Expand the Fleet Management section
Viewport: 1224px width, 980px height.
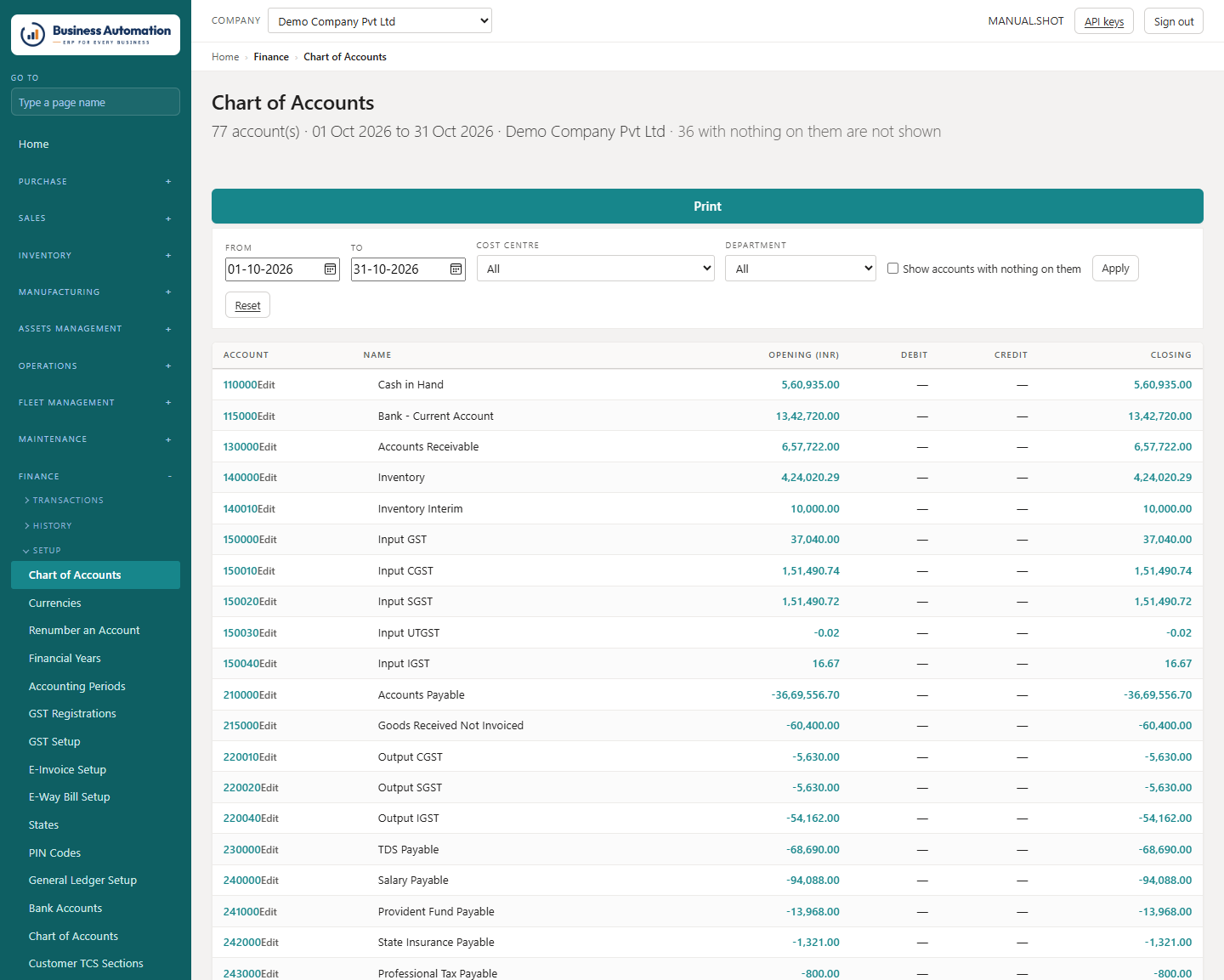(95, 403)
